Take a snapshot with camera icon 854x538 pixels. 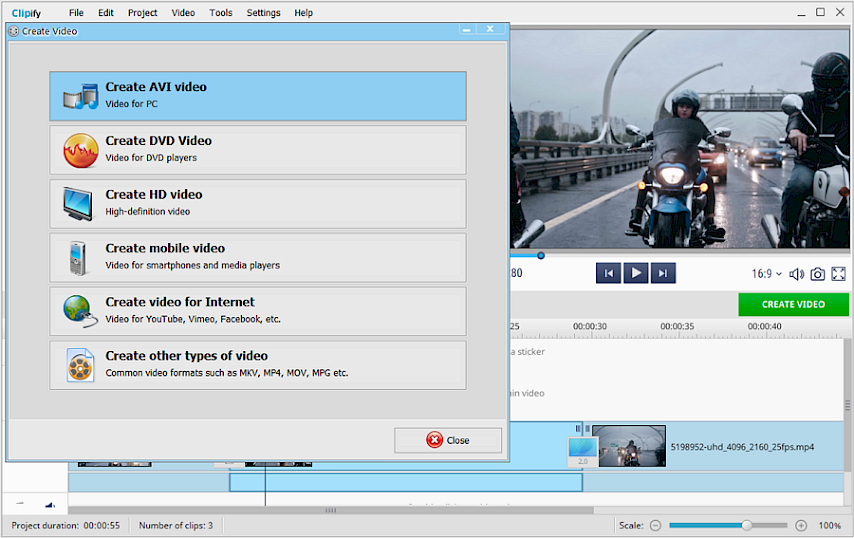point(818,274)
